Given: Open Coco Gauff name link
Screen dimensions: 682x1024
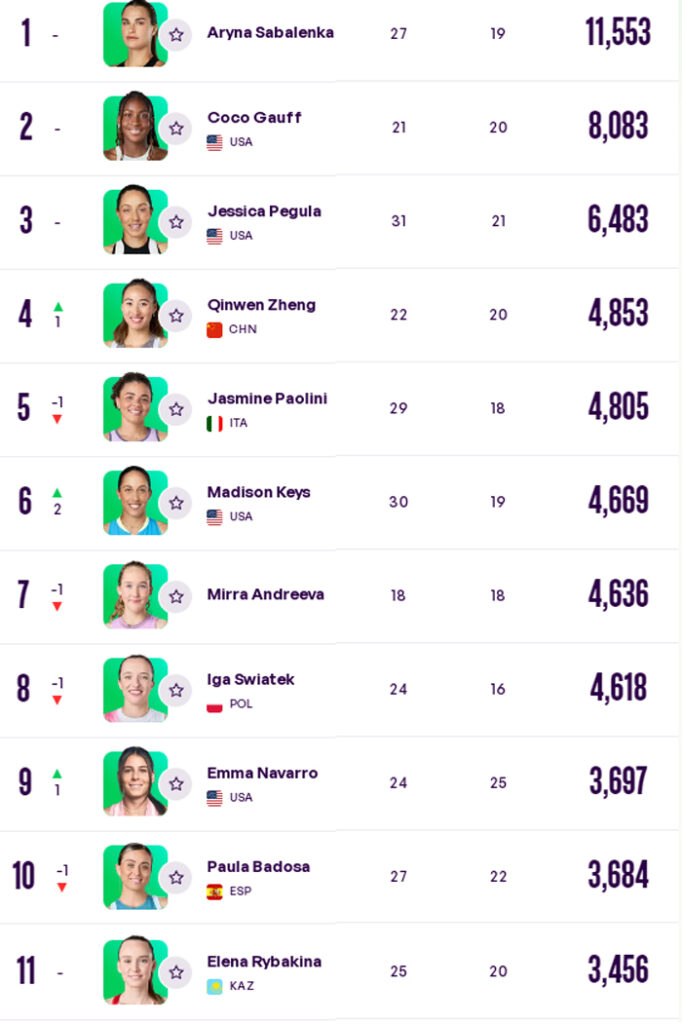Looking at the screenshot, I should point(254,118).
